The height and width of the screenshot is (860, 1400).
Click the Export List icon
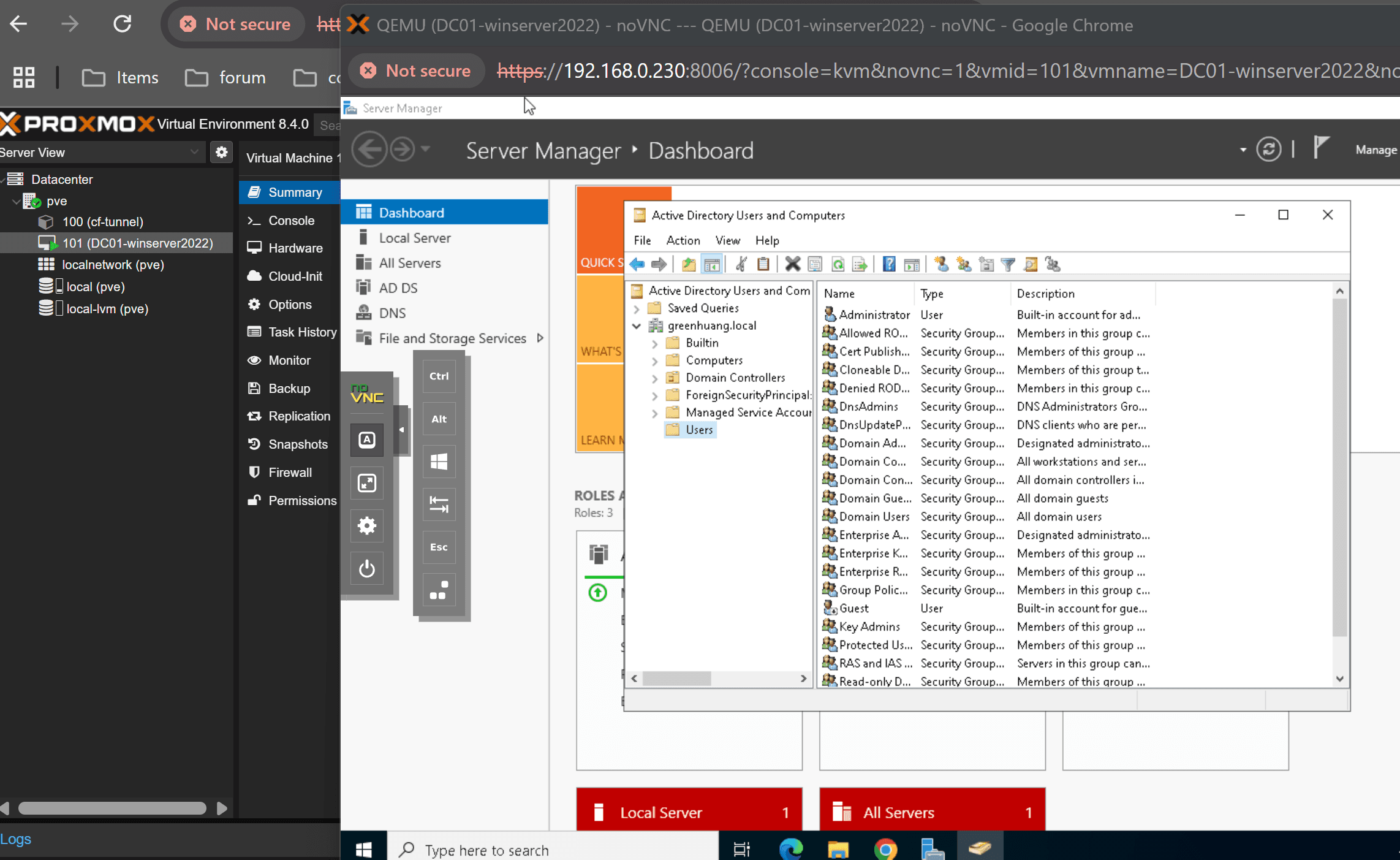tap(860, 264)
